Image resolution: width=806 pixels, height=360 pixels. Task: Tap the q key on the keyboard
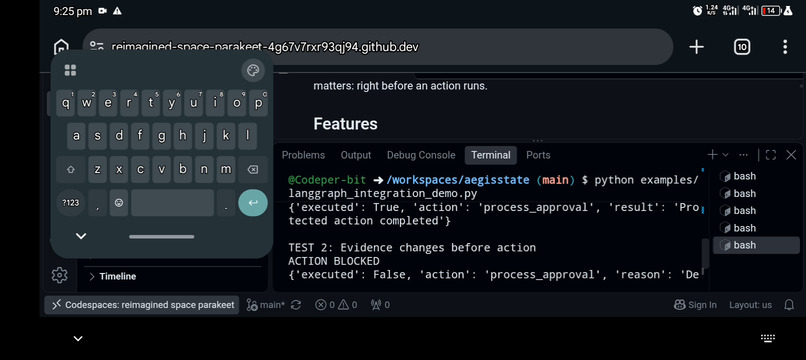(66, 103)
